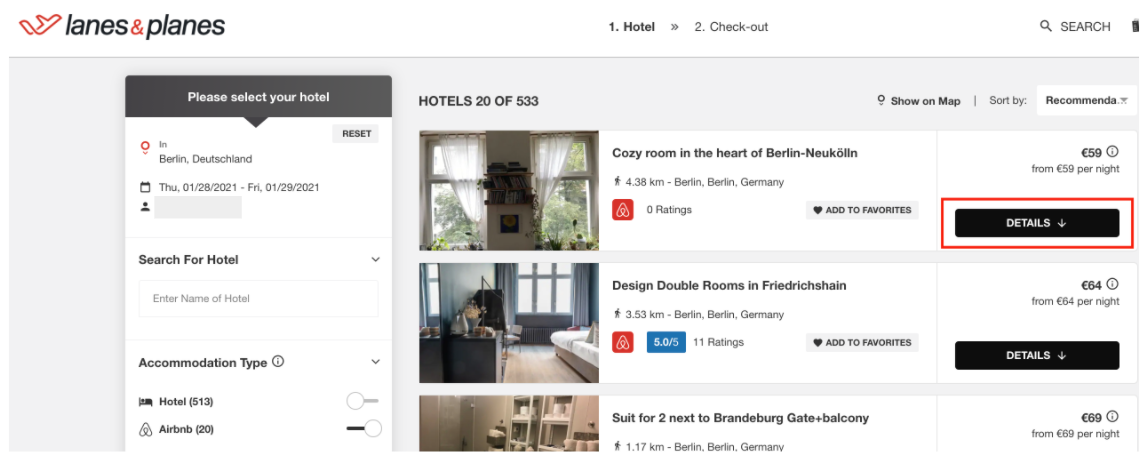Toggle the Airbnb (20) switch
Viewport: 1148px width, 460px height.
pyautogui.click(x=364, y=429)
